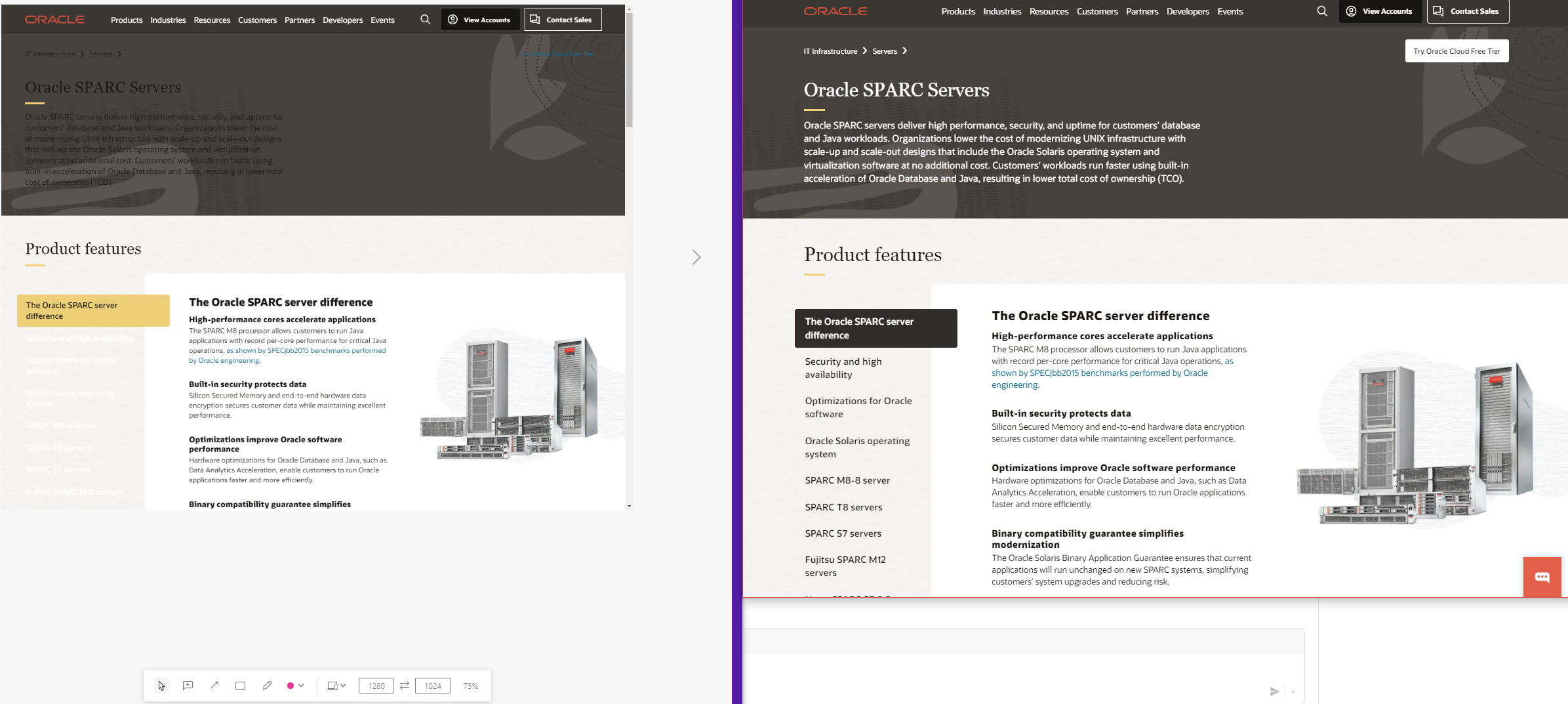The image size is (1568, 704).
Task: Click the next arrow chevron beside left preview
Action: (x=696, y=257)
